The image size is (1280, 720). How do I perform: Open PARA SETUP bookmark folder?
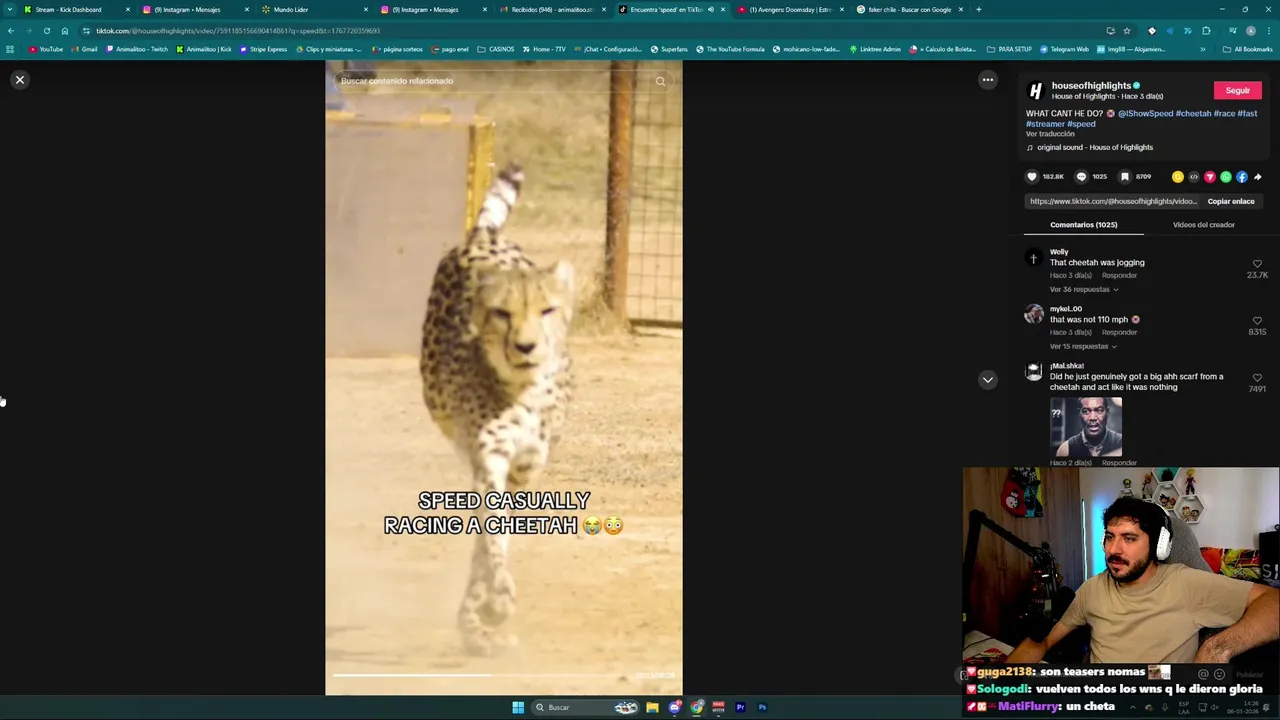click(x=1009, y=49)
